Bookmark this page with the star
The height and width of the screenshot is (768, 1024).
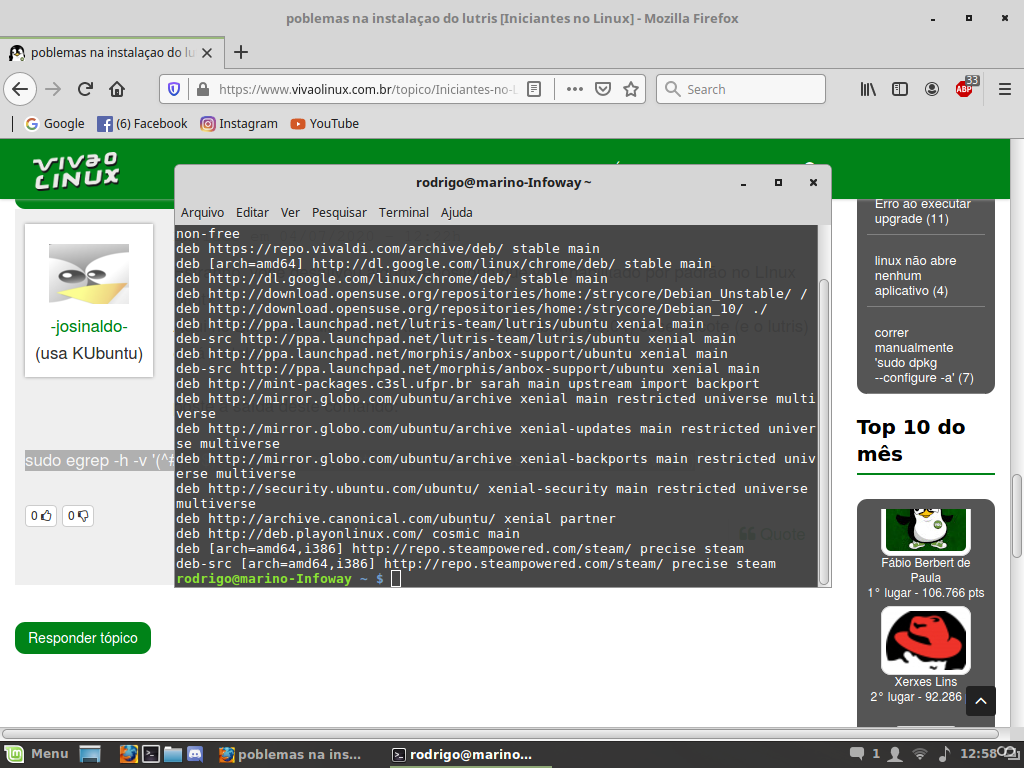(x=631, y=89)
